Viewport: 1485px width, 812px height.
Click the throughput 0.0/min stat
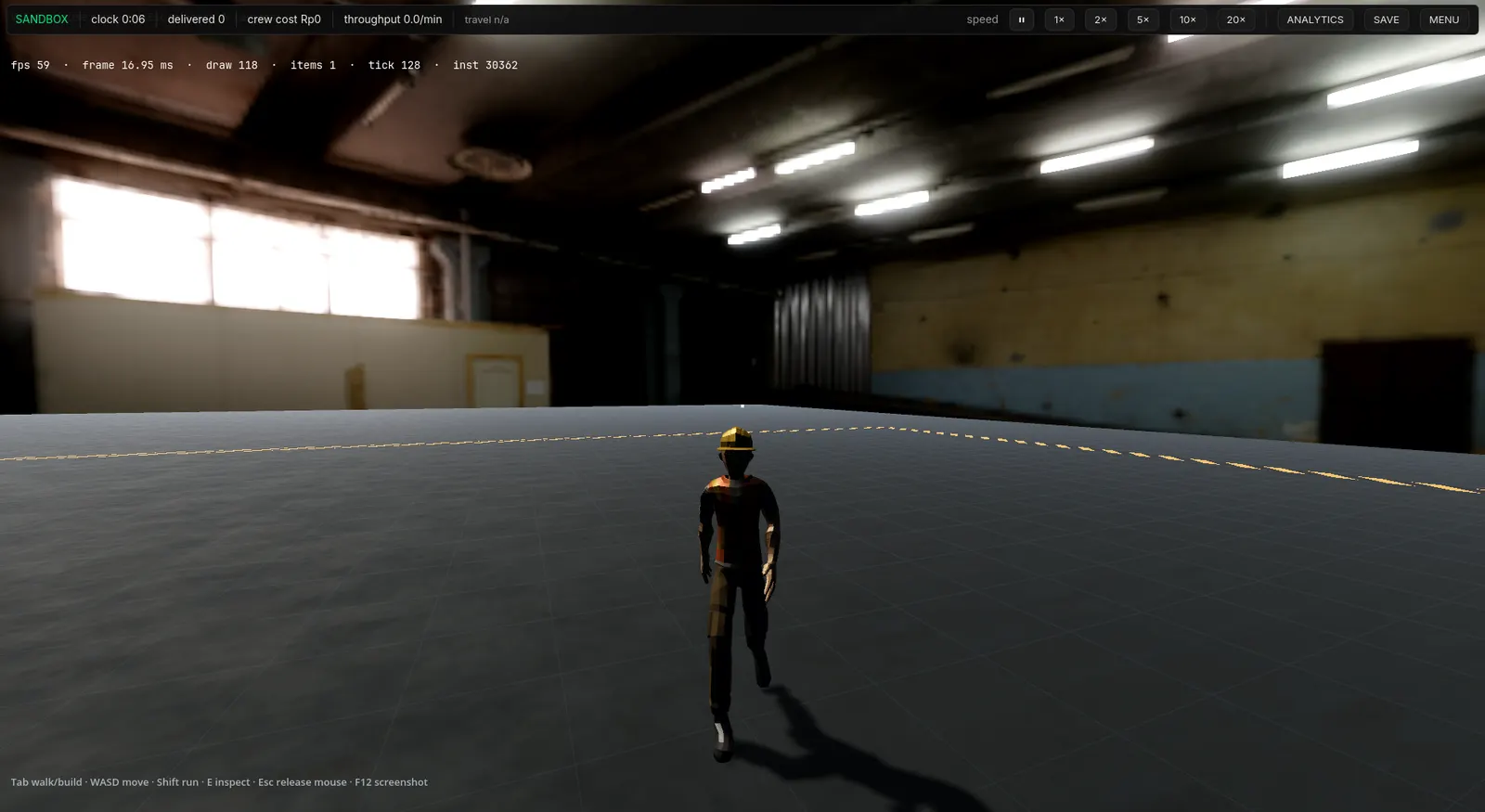point(393,19)
